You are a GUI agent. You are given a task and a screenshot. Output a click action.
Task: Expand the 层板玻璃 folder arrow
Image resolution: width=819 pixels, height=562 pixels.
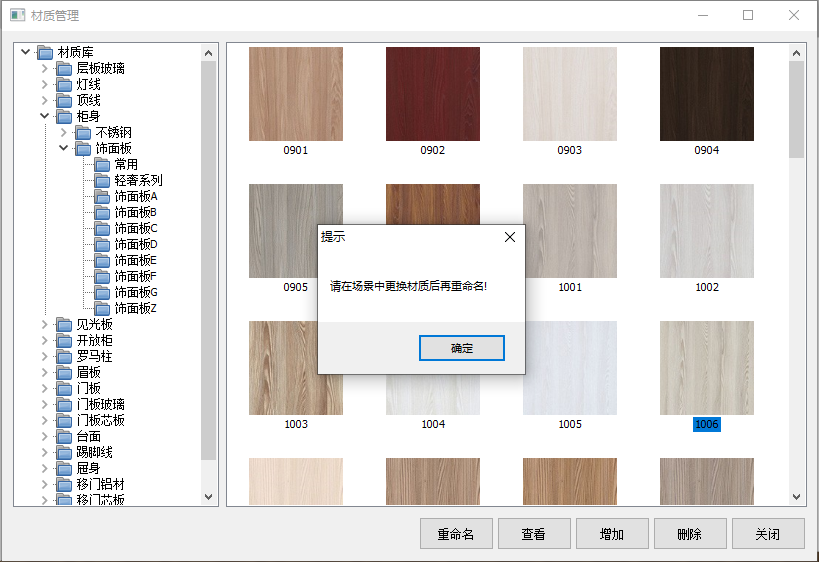(x=44, y=68)
